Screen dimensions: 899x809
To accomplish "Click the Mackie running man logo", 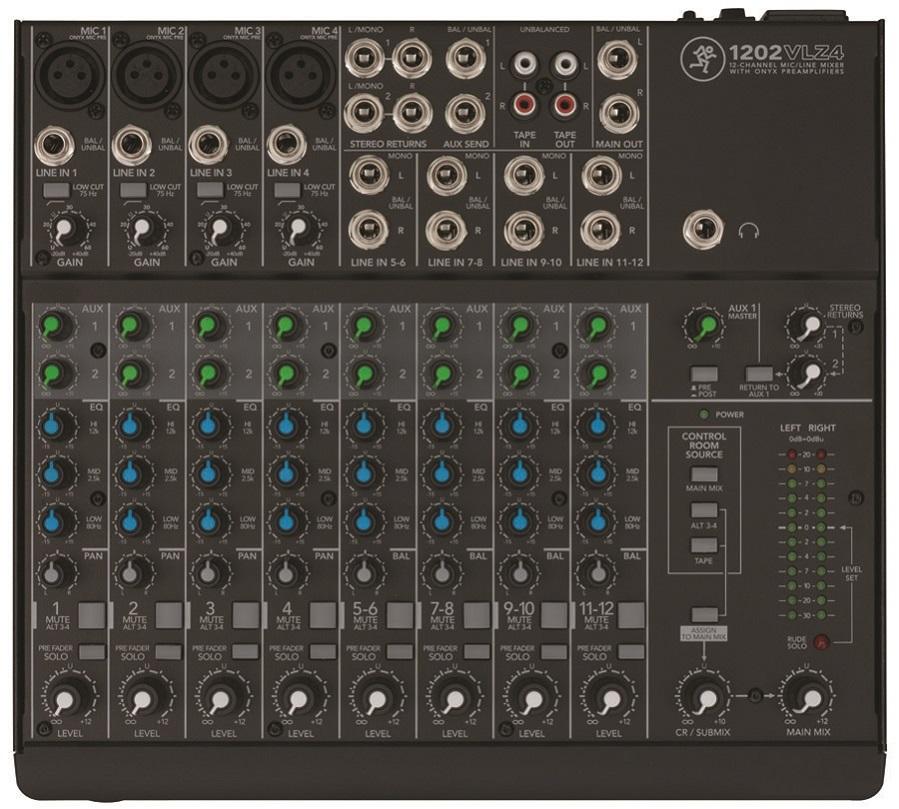I will point(703,59).
